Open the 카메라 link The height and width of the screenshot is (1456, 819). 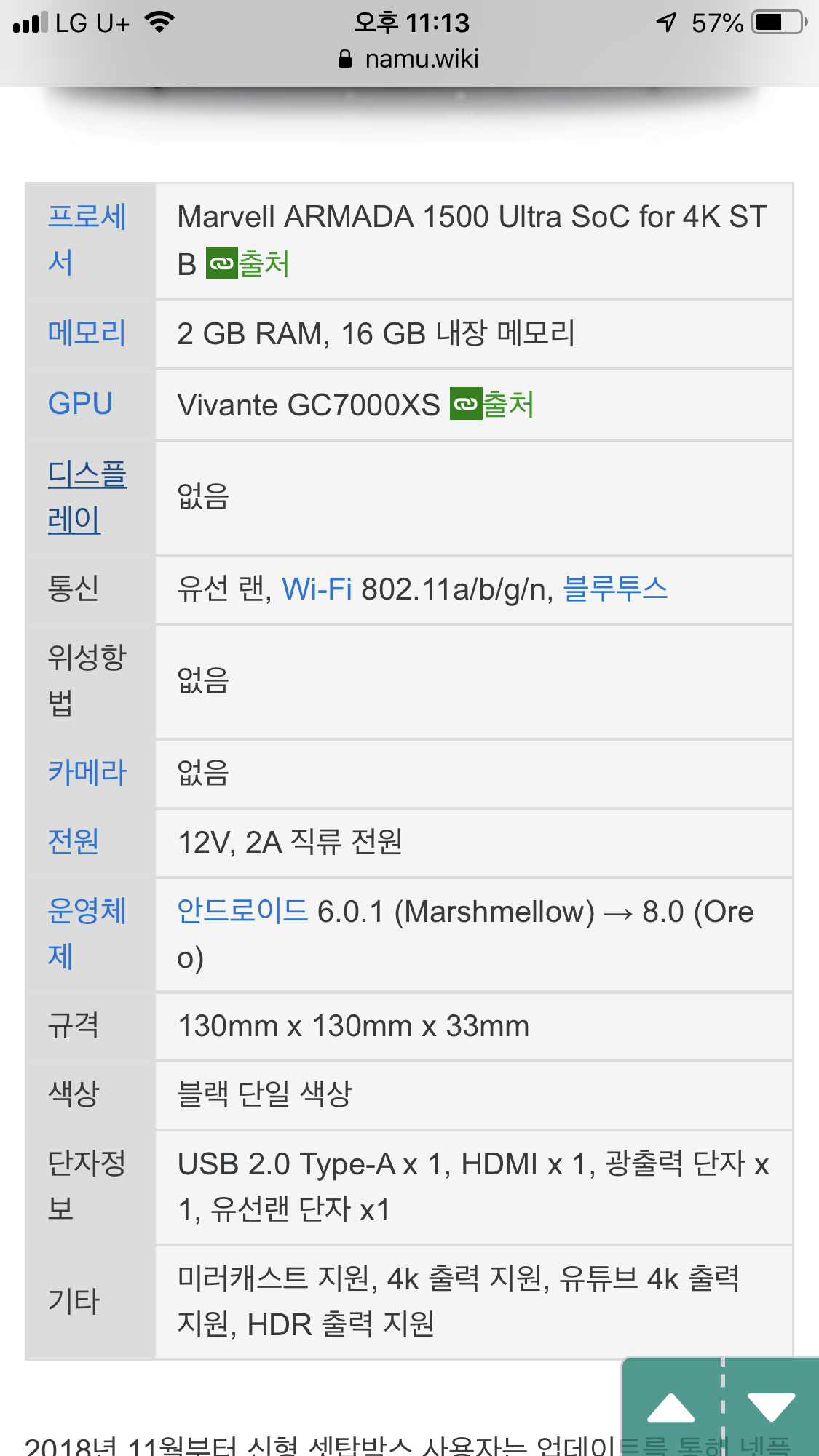[x=87, y=773]
